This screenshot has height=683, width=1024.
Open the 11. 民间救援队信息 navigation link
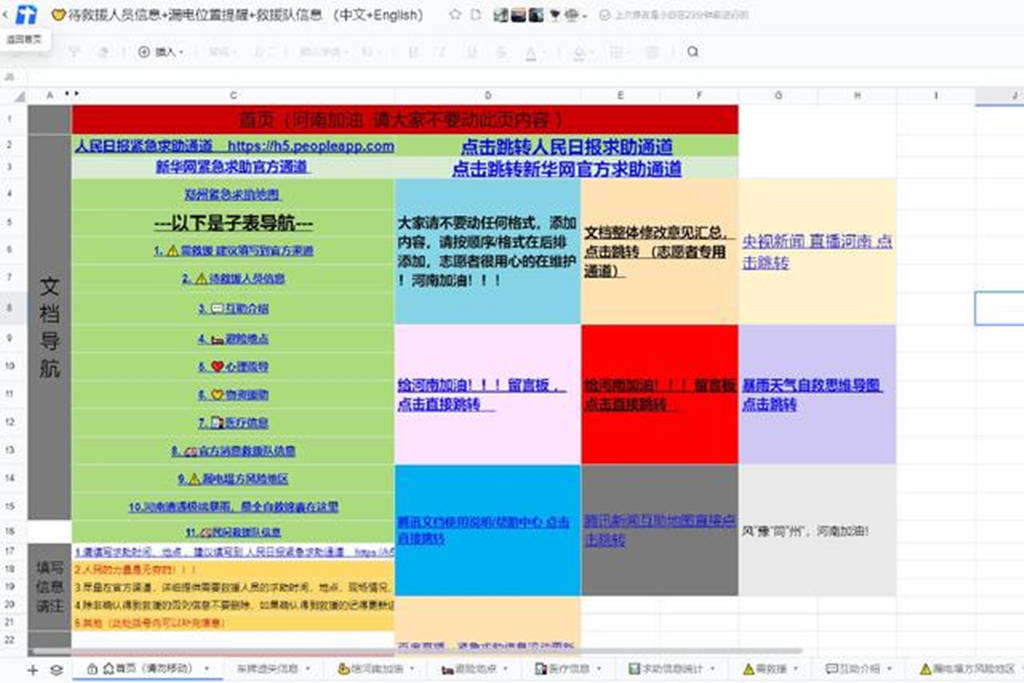(233, 532)
